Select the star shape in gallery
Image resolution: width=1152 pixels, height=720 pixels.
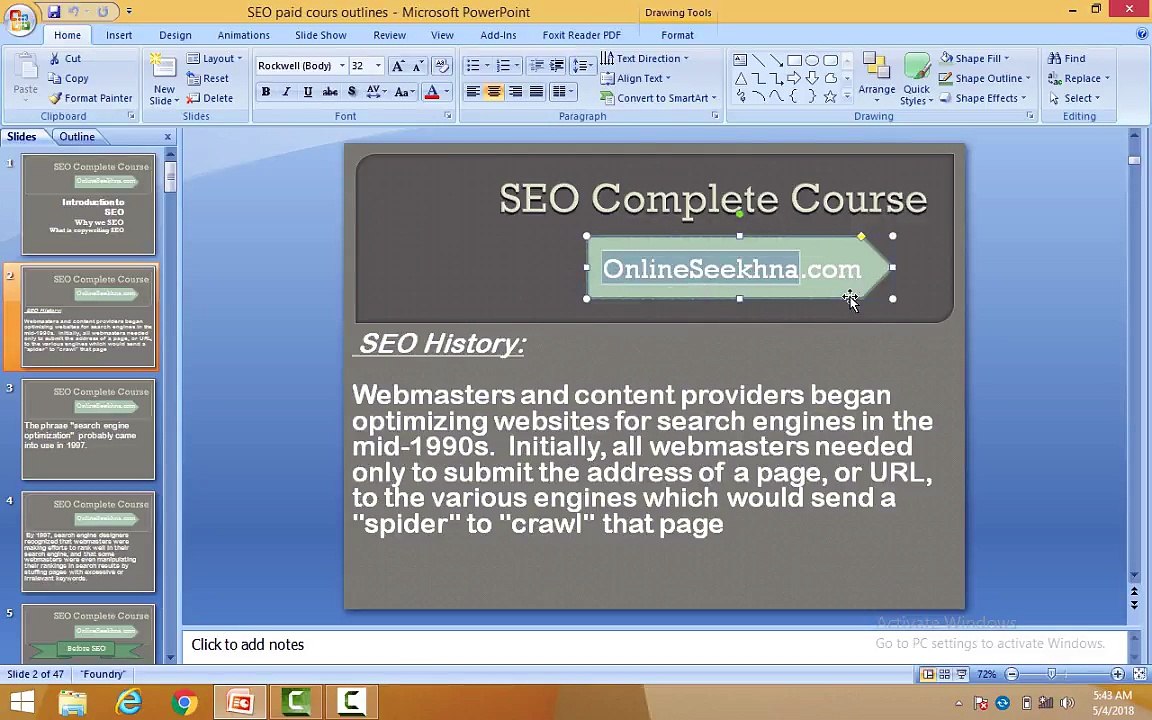829,96
